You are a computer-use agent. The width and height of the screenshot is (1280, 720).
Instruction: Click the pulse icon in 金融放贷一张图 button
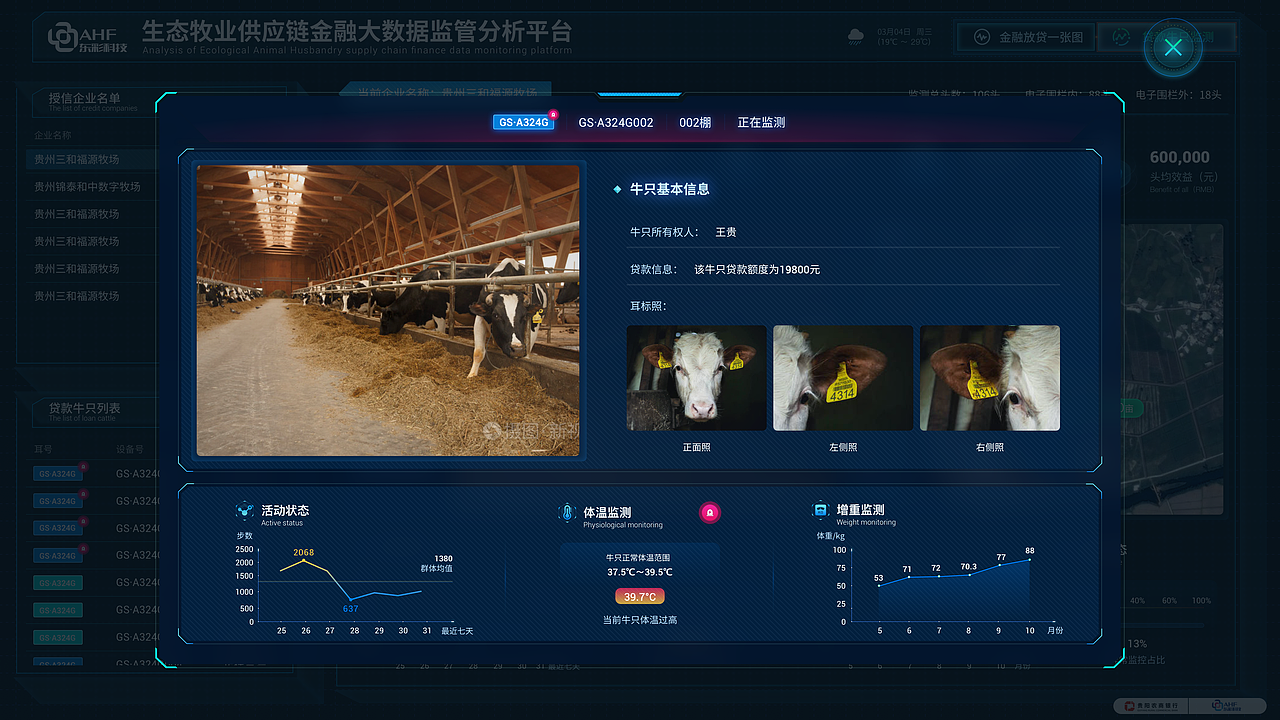pos(981,37)
